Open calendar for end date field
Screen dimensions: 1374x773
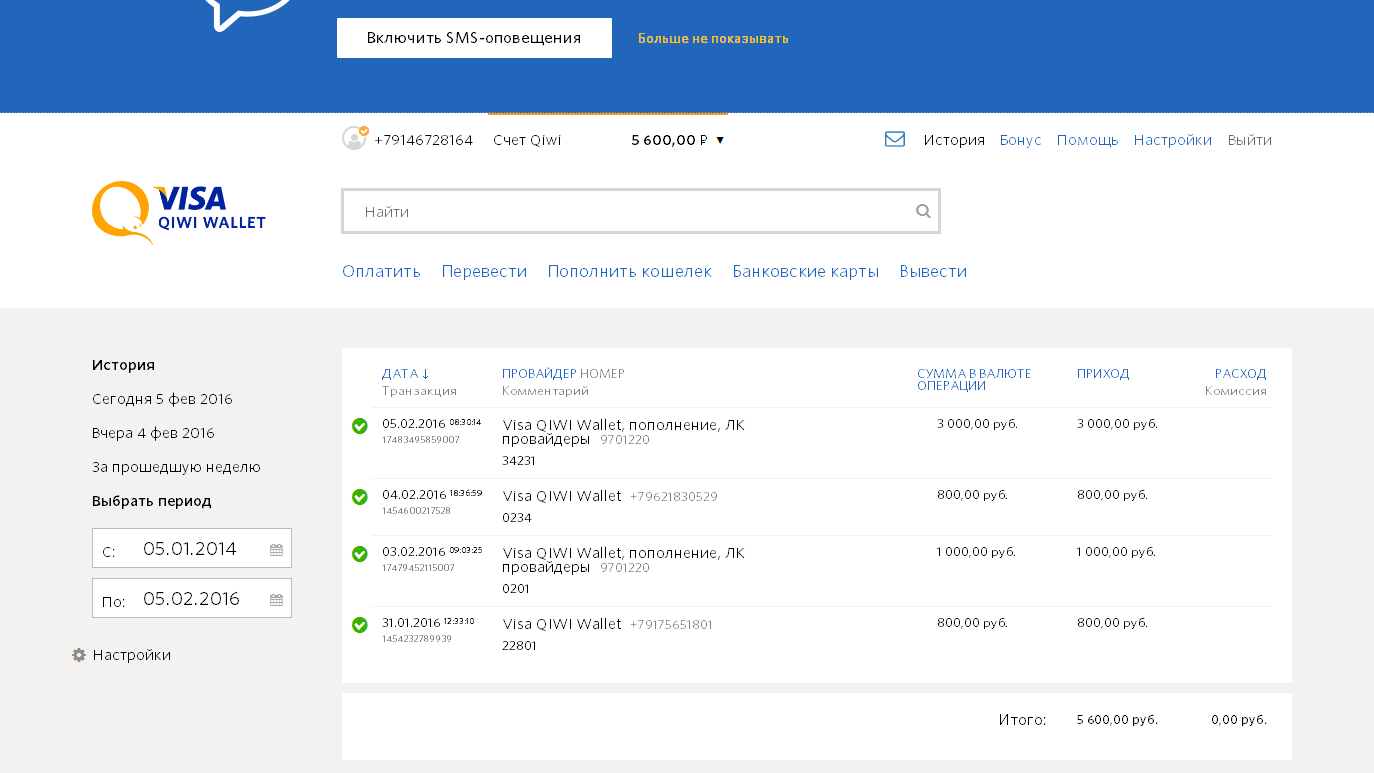[x=276, y=600]
